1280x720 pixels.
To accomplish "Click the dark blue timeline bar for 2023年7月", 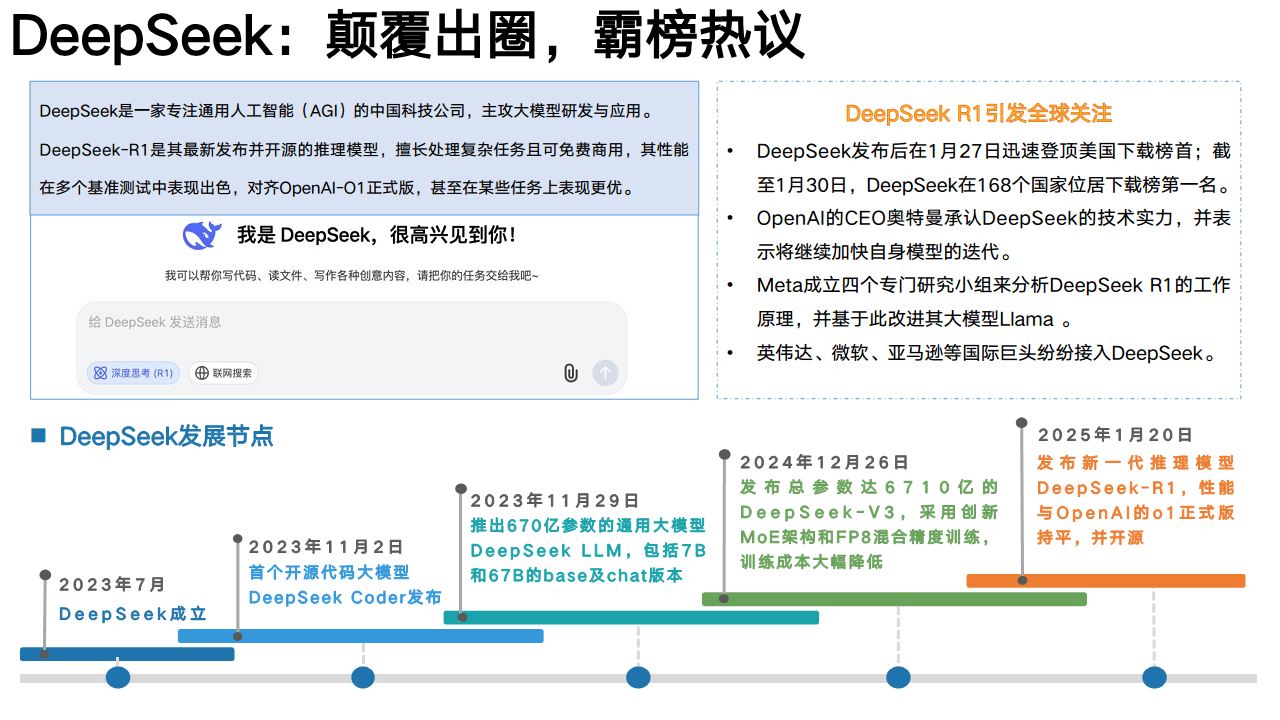I will point(127,654).
